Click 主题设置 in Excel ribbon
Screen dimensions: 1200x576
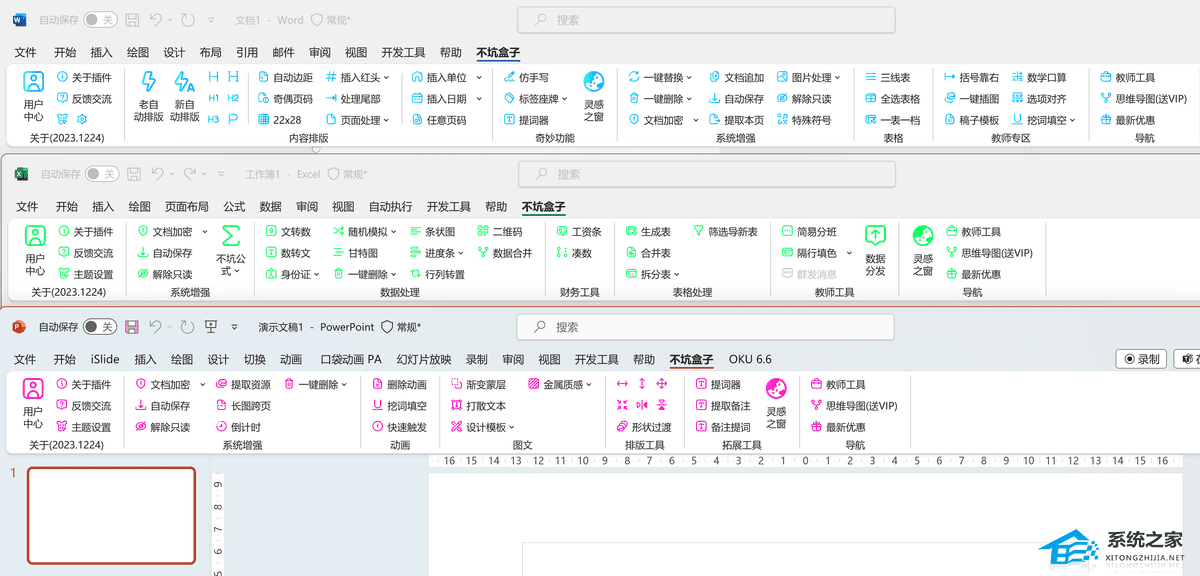point(84,274)
